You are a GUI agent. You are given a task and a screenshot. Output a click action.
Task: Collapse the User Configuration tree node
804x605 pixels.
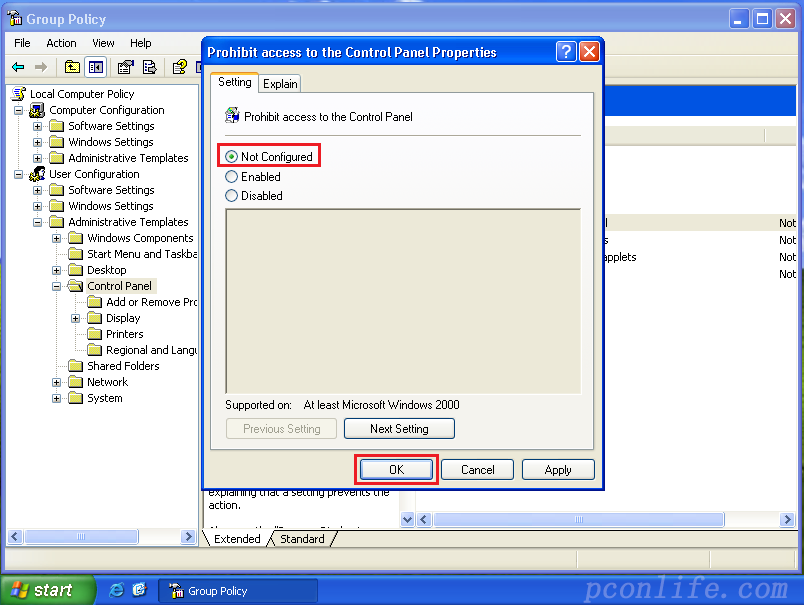pos(19,174)
